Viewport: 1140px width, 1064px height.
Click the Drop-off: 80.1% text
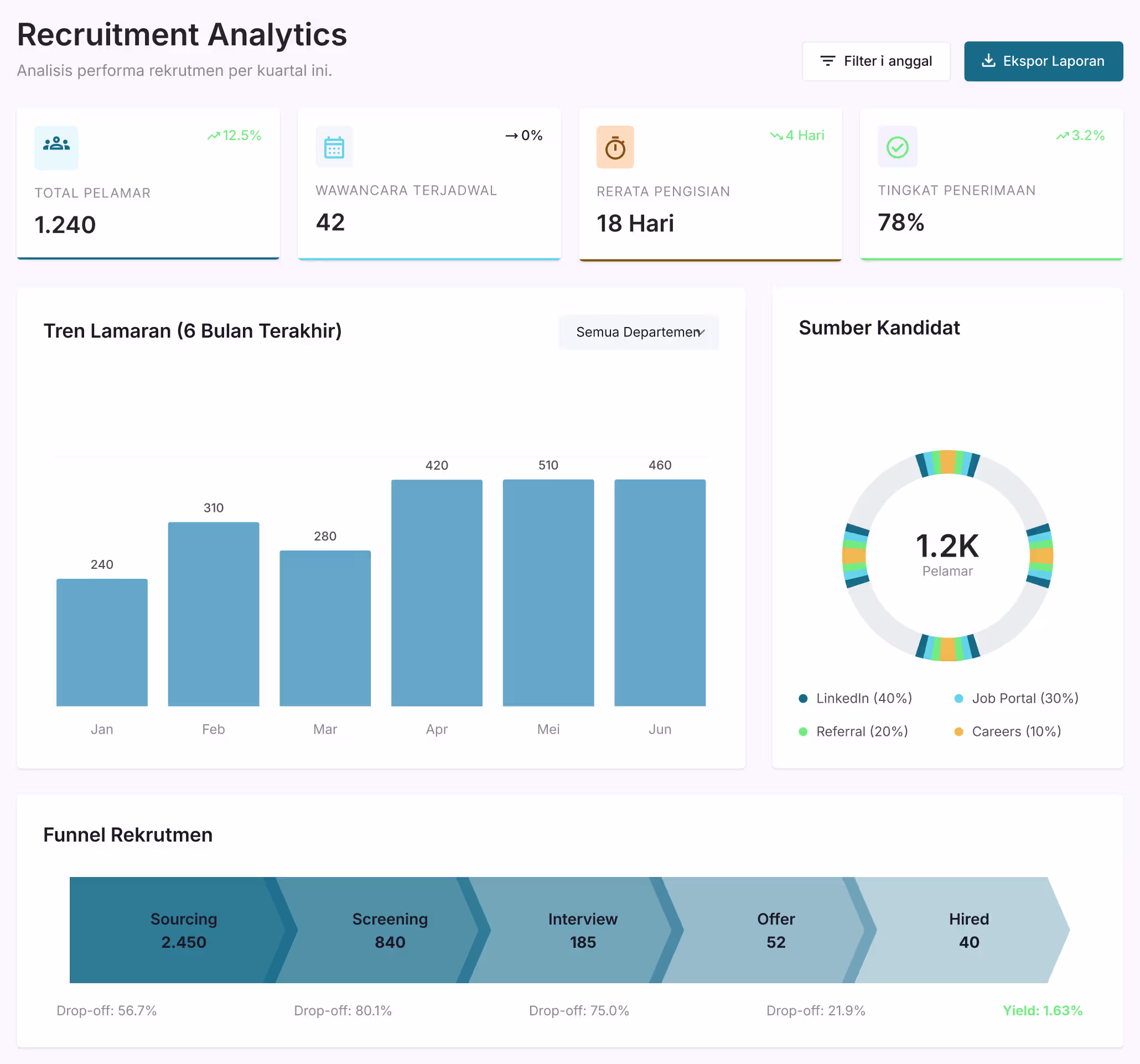pyautogui.click(x=343, y=1010)
